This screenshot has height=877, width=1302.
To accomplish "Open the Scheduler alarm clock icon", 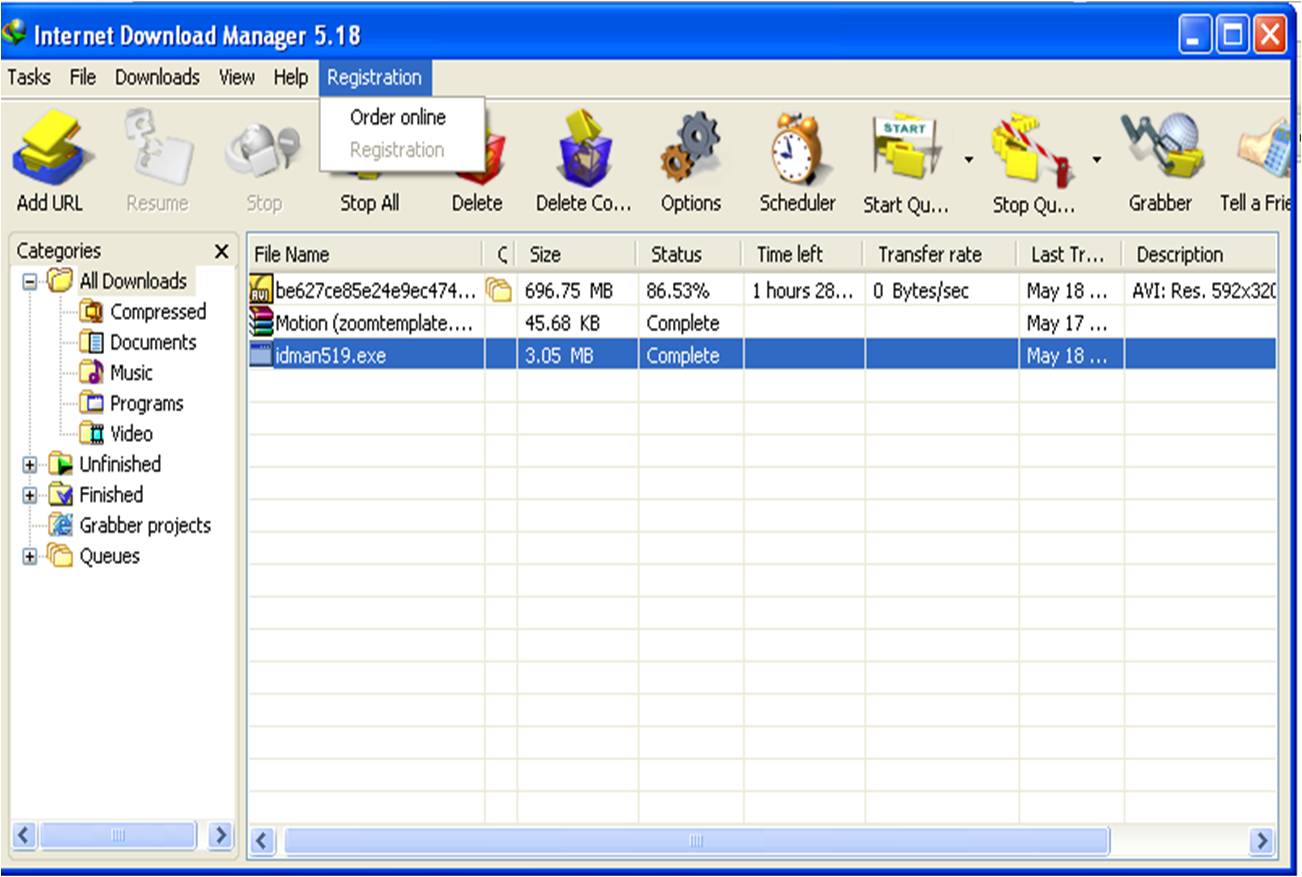I will click(797, 147).
